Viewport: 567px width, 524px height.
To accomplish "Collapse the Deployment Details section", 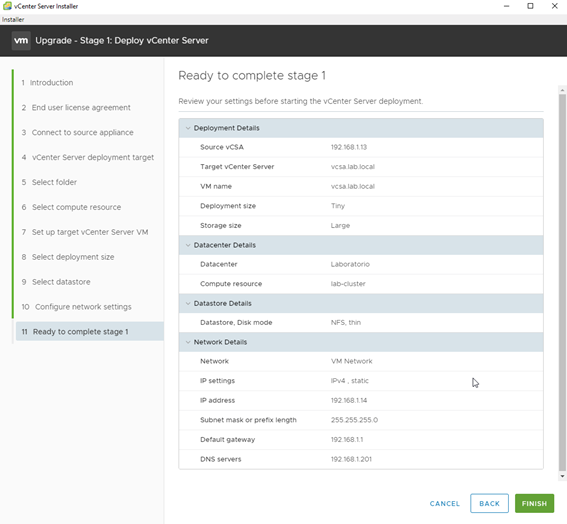I will [188, 128].
